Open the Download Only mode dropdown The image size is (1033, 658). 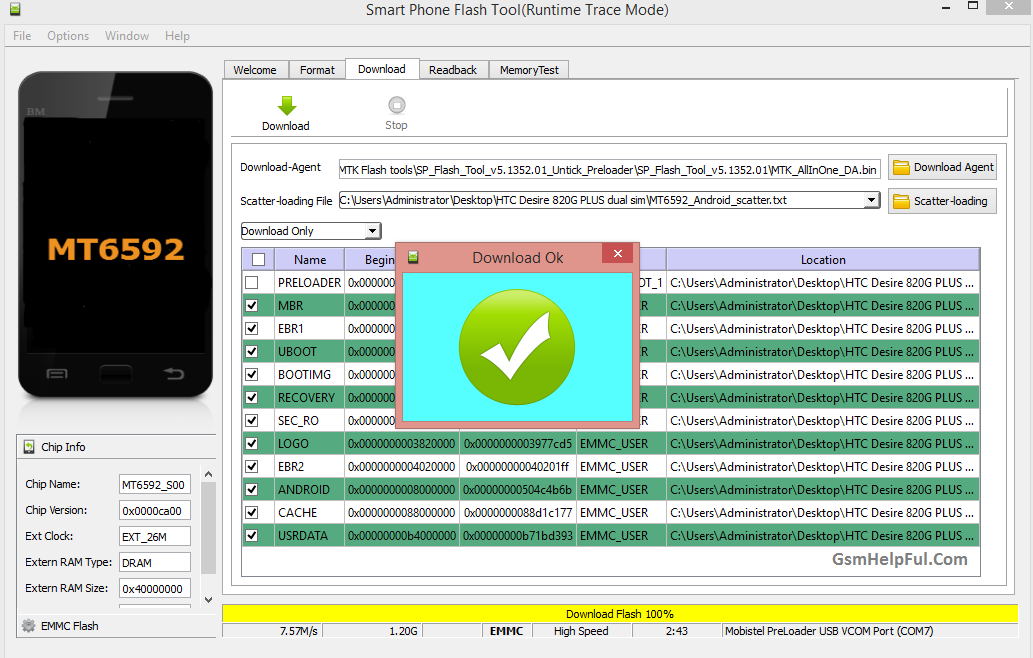pos(373,231)
